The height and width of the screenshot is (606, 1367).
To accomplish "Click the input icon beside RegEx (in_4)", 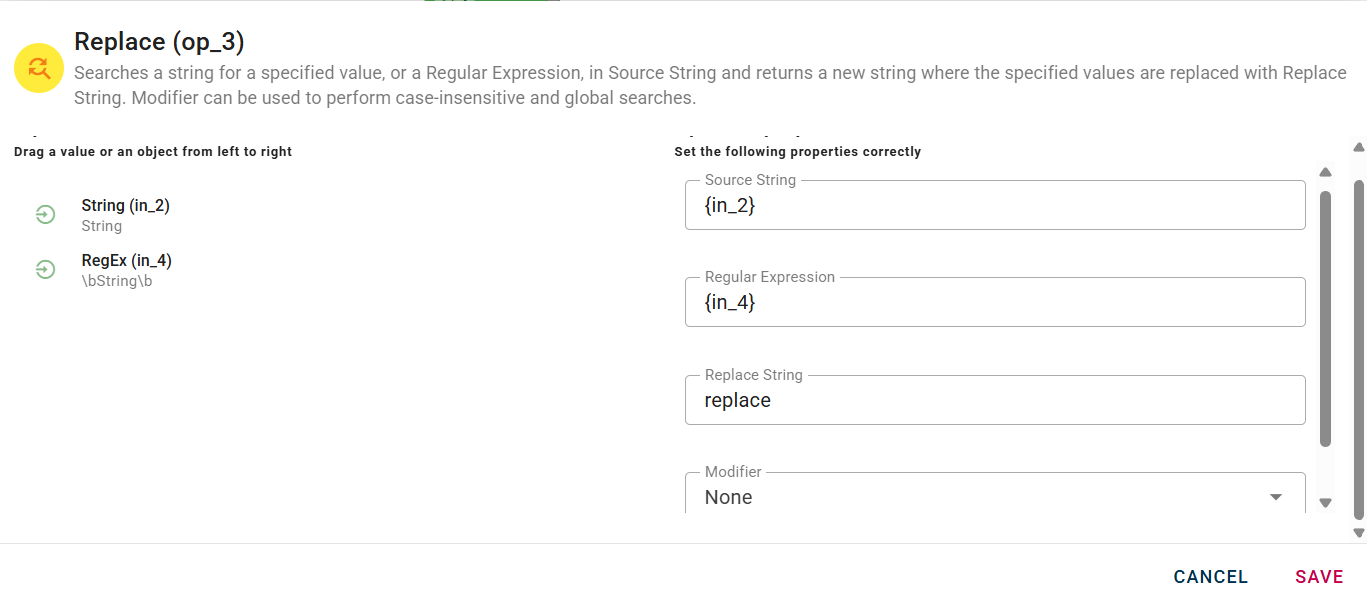I will point(45,269).
